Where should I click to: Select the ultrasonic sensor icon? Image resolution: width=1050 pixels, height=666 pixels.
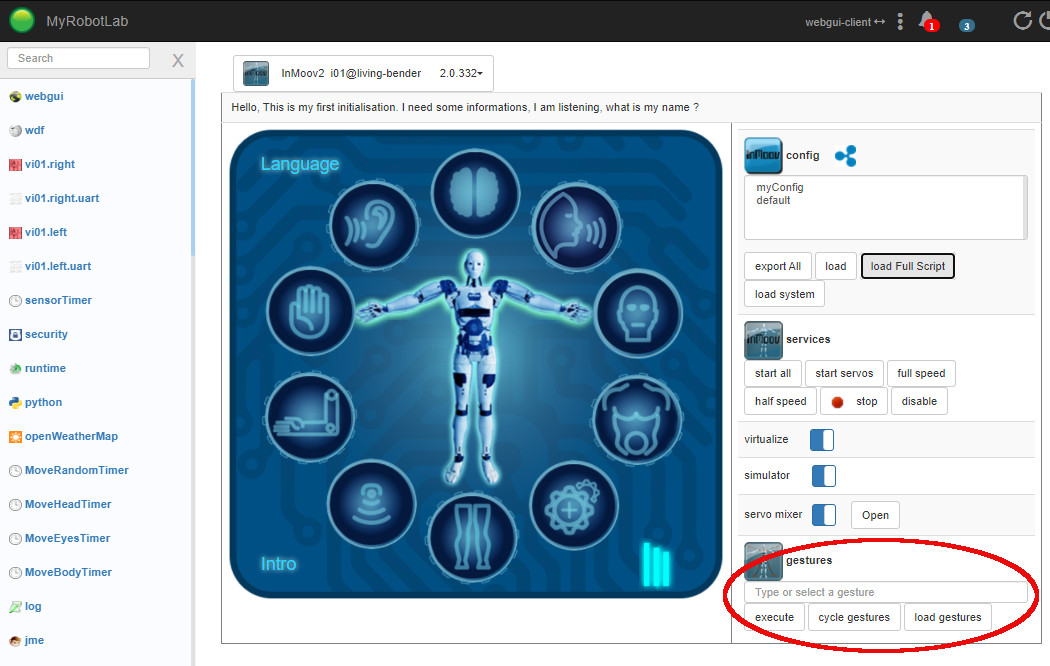click(372, 503)
